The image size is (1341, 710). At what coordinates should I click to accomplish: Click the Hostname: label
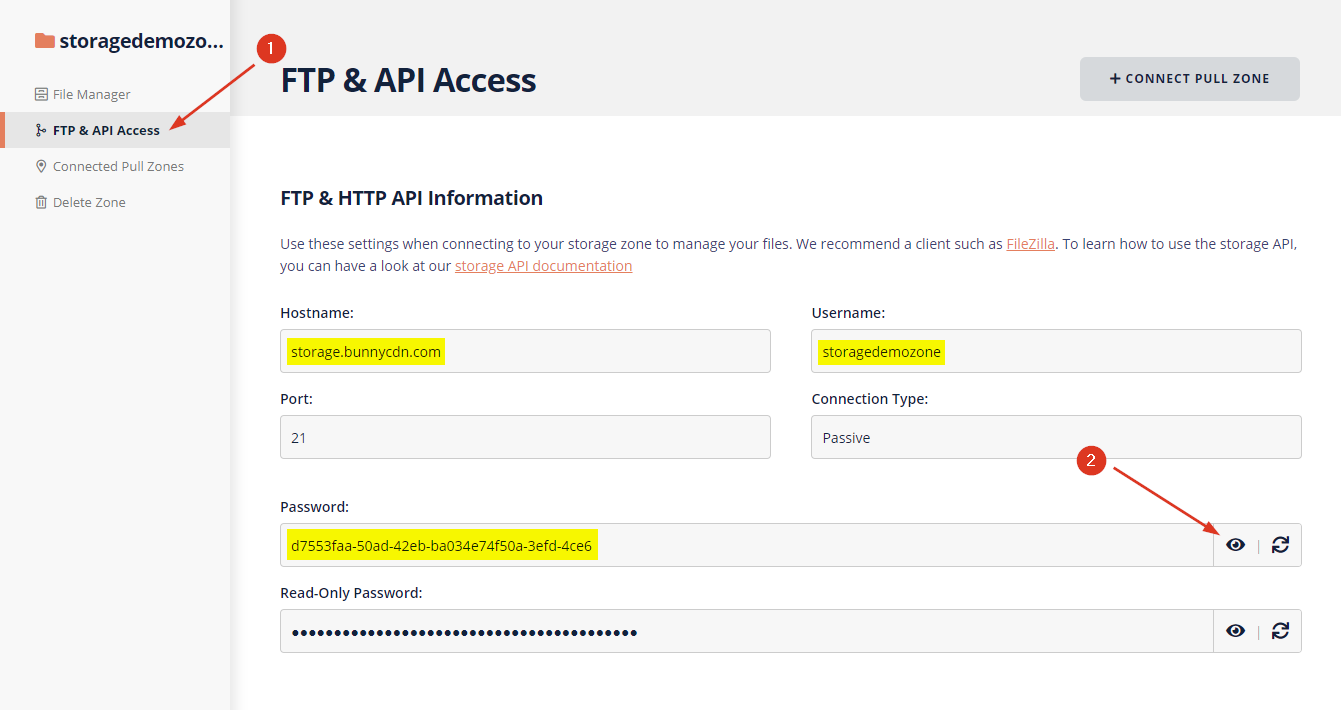pos(317,313)
